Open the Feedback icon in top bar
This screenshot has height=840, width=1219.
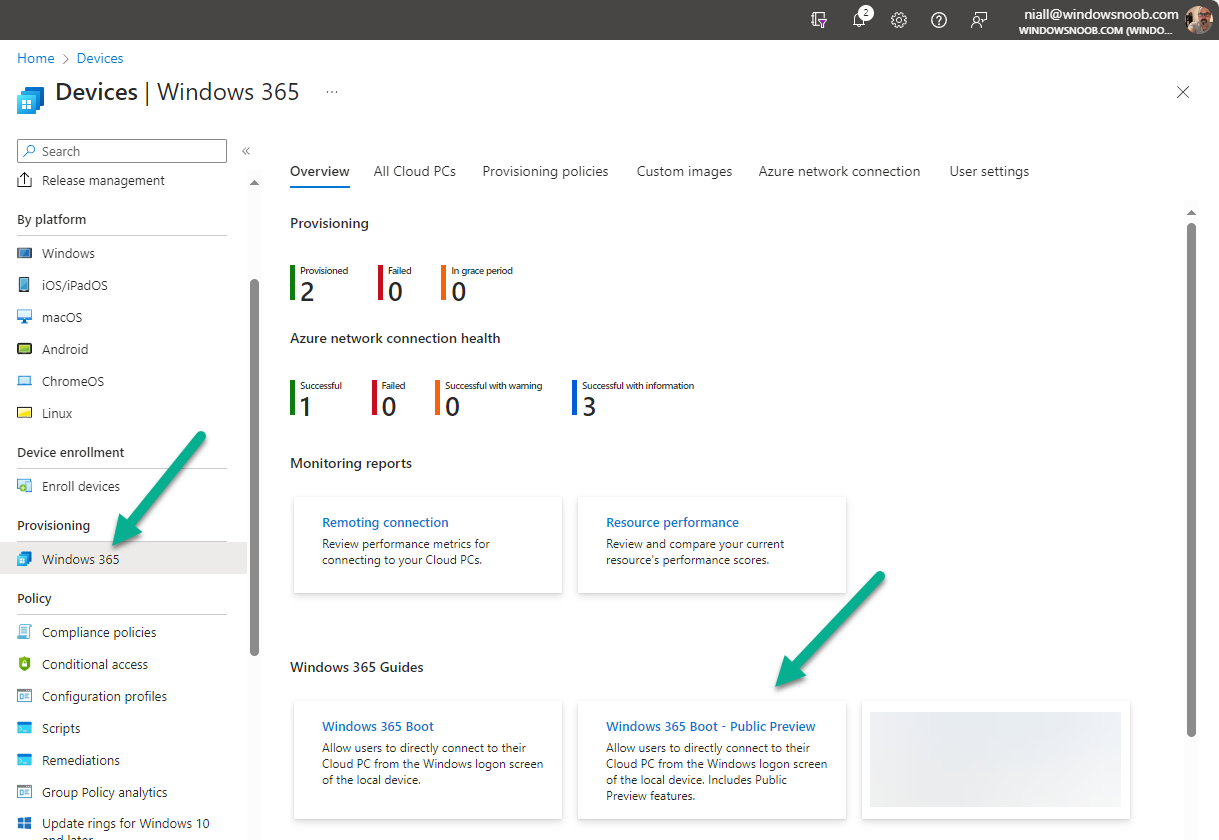[x=979, y=20]
